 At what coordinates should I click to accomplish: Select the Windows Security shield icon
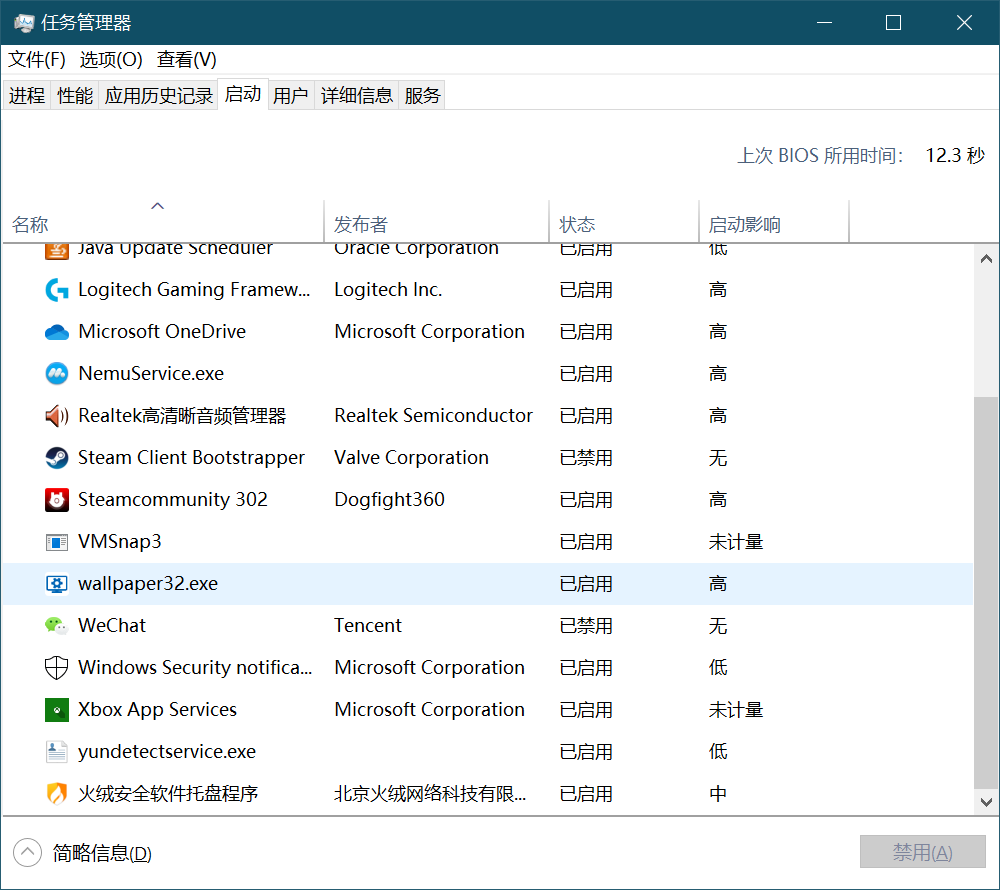point(57,668)
